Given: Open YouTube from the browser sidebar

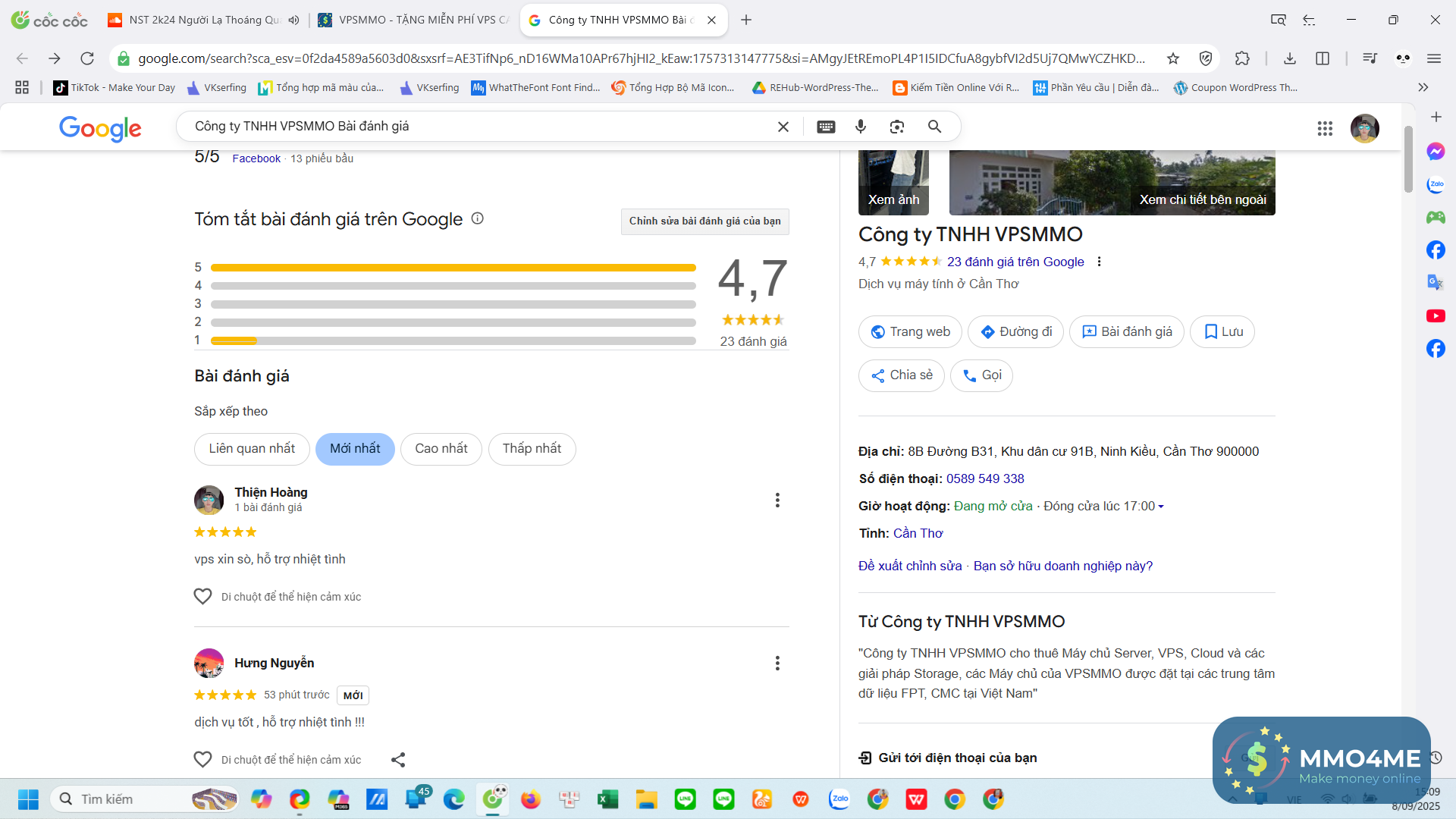Looking at the screenshot, I should [1436, 315].
